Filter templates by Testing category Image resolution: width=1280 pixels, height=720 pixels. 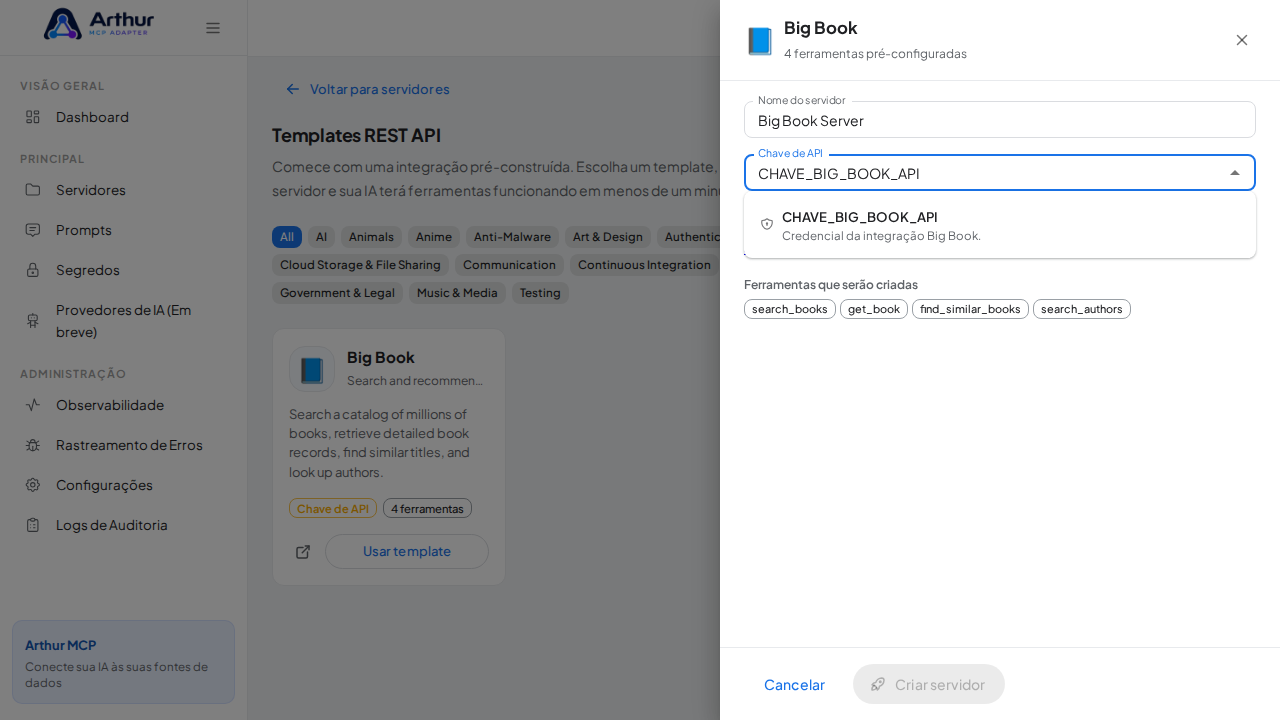540,293
